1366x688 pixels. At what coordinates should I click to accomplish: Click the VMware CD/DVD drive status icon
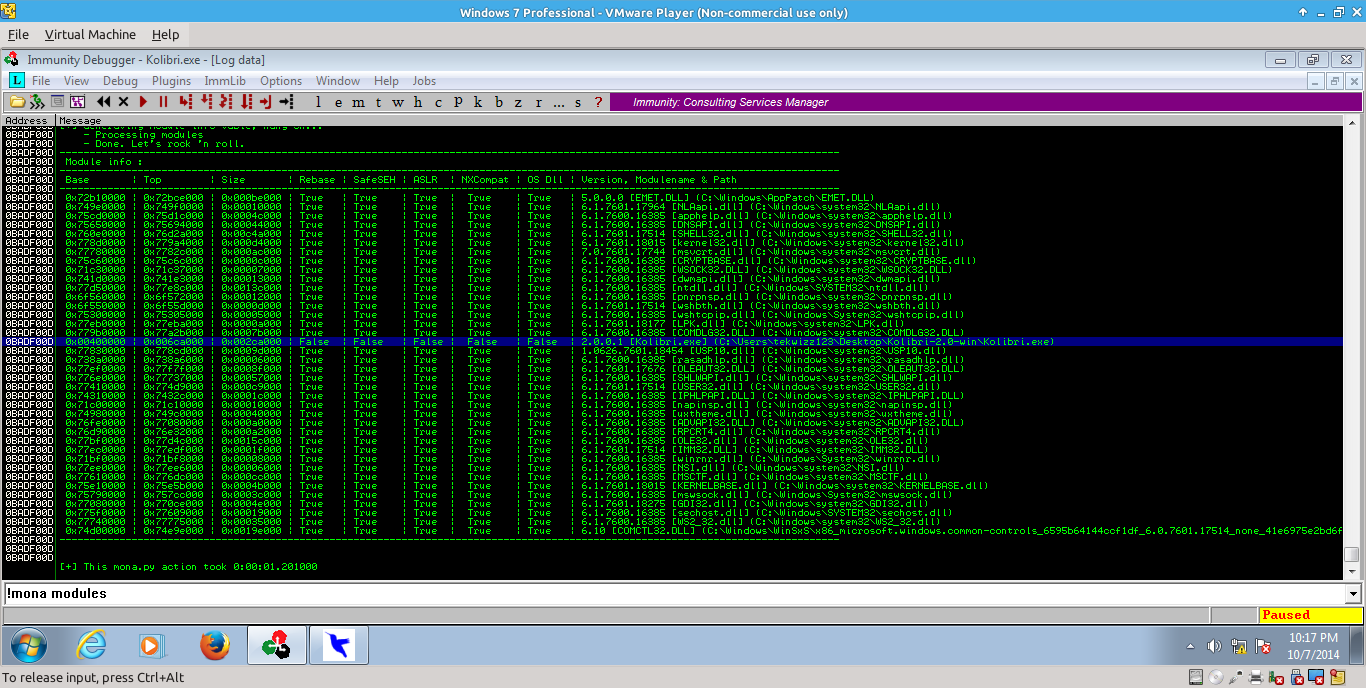tap(1217, 677)
